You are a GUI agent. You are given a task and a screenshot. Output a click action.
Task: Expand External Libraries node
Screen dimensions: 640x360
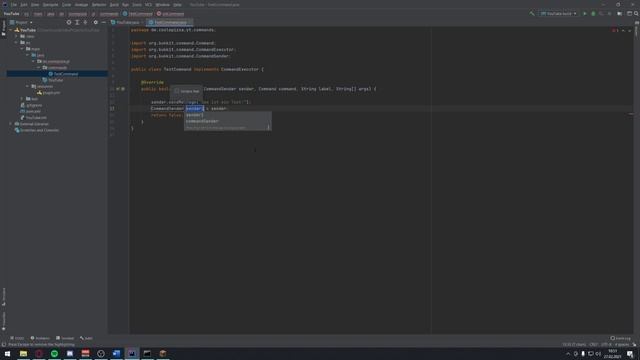pos(11,124)
